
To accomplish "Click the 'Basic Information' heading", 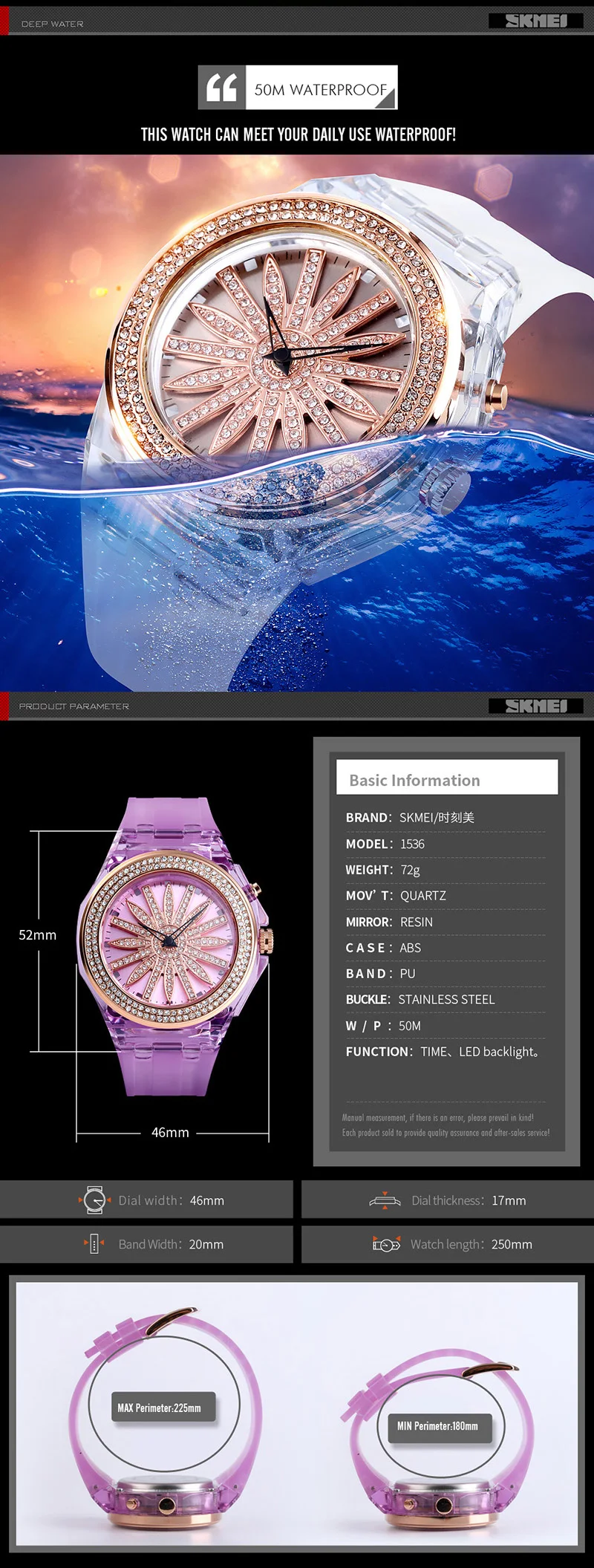I will click(x=414, y=780).
